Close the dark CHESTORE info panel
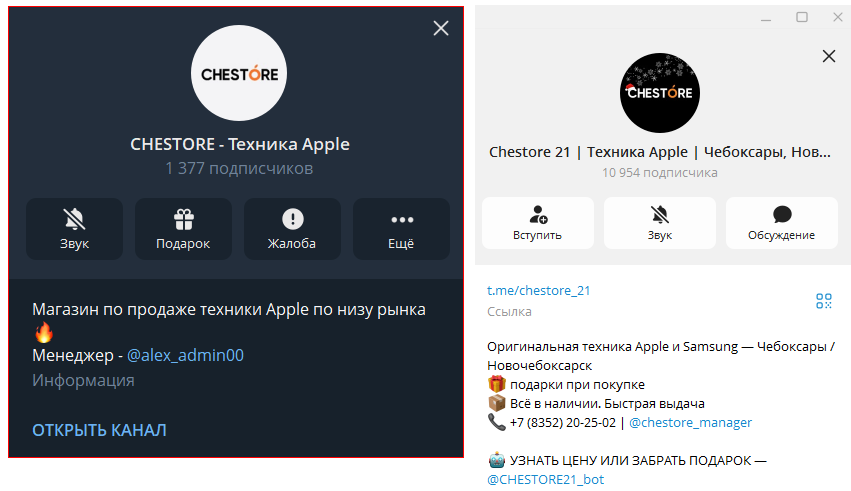Image resolution: width=851 pixels, height=491 pixels. coord(441,28)
